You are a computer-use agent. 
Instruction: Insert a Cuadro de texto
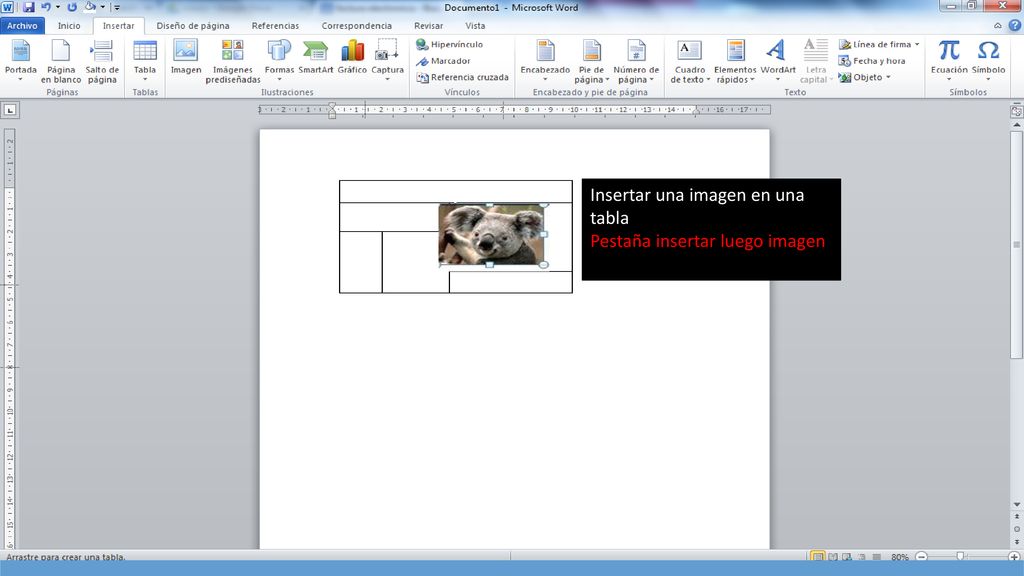(690, 61)
